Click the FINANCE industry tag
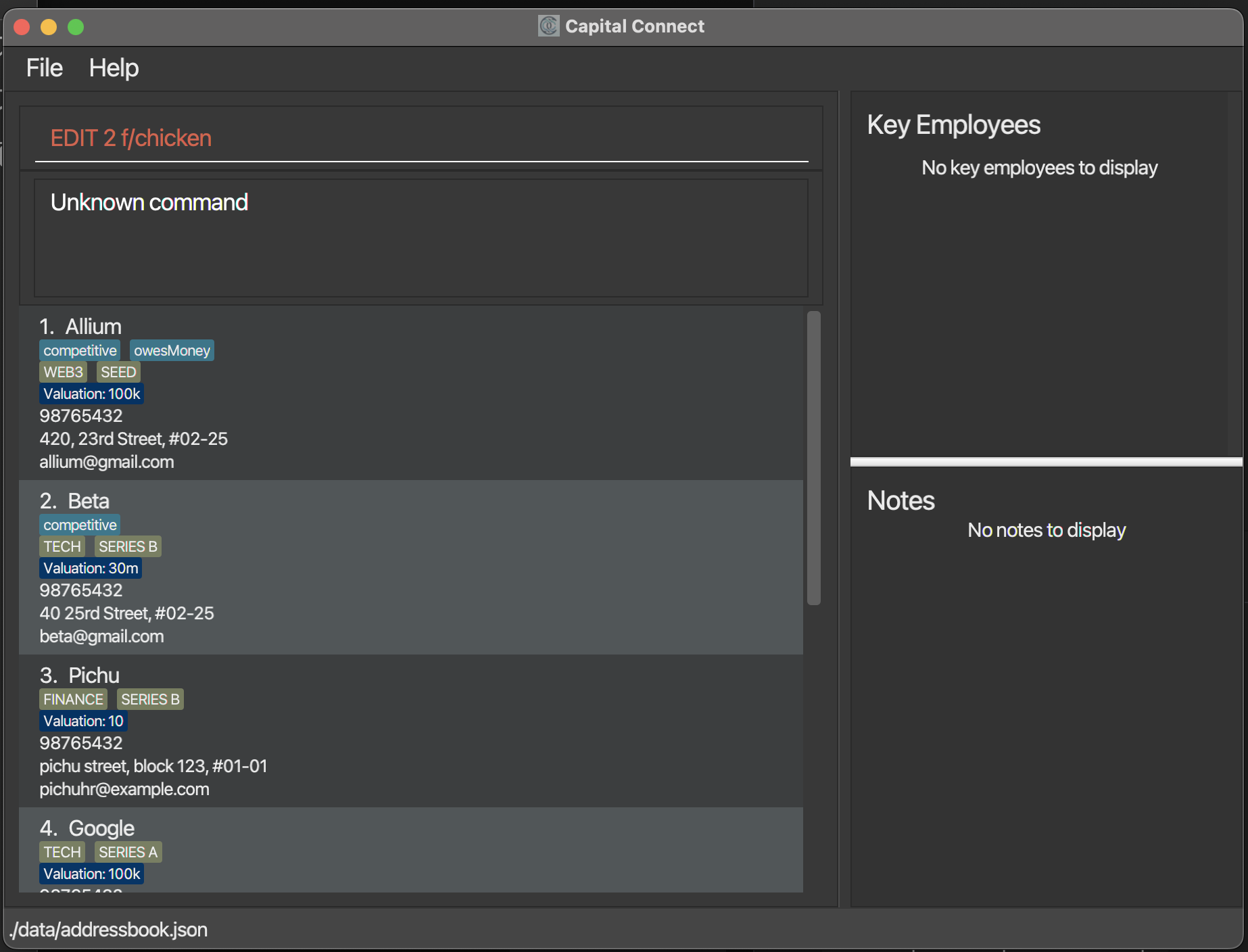Screen dimensions: 1248x952 coord(73,699)
